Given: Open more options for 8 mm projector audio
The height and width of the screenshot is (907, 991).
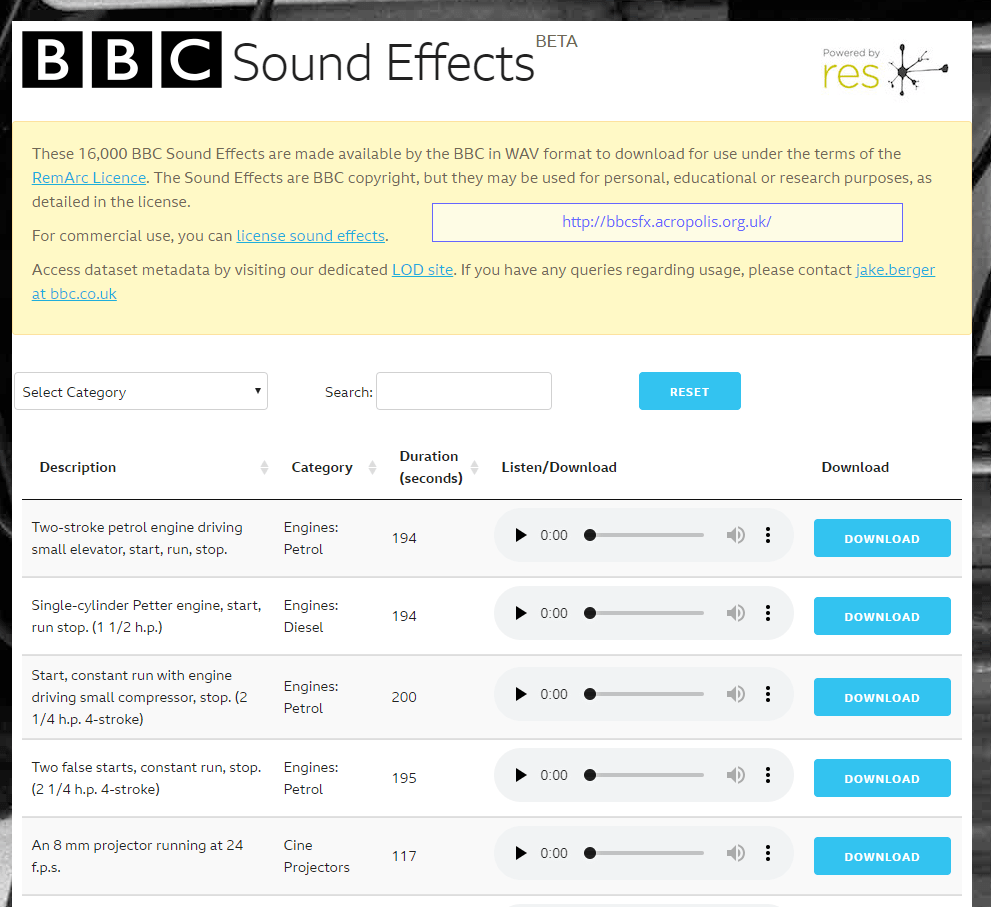Looking at the screenshot, I should [x=768, y=853].
